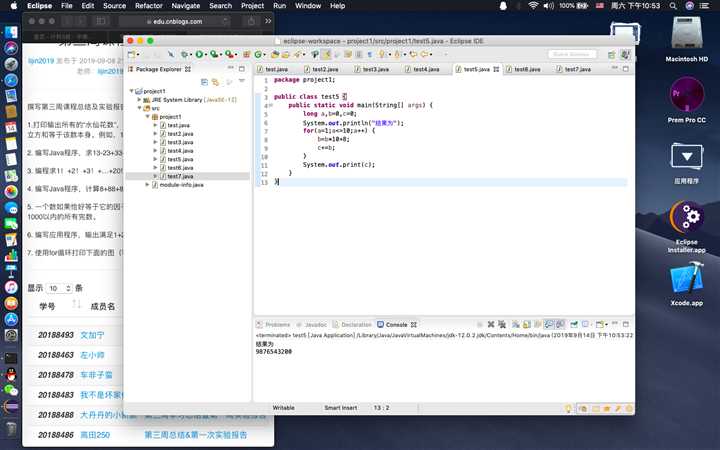Open 第三周总结&第一次实验报告 link
The image size is (720, 450).
[196, 435]
